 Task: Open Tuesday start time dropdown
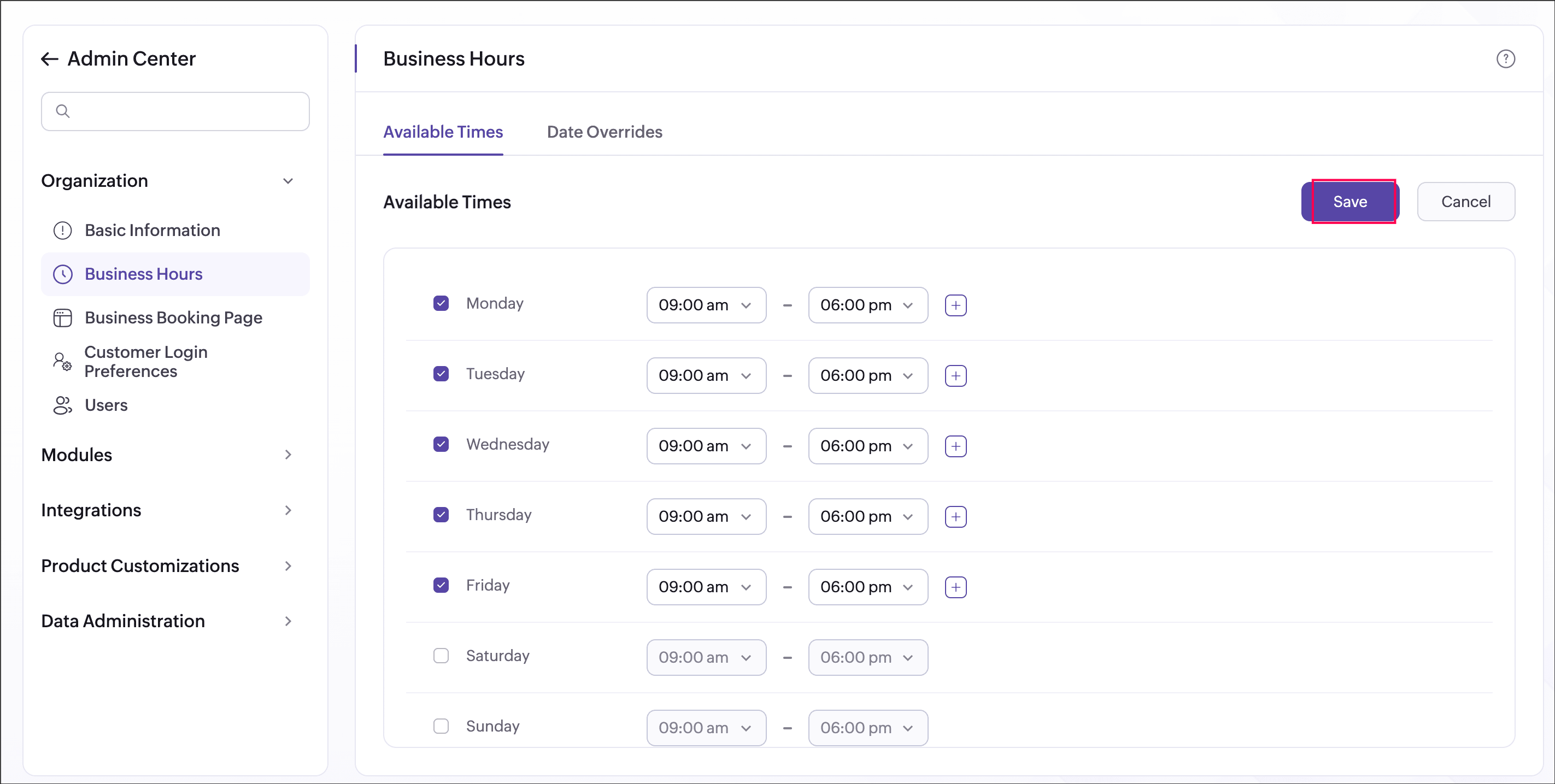click(706, 376)
